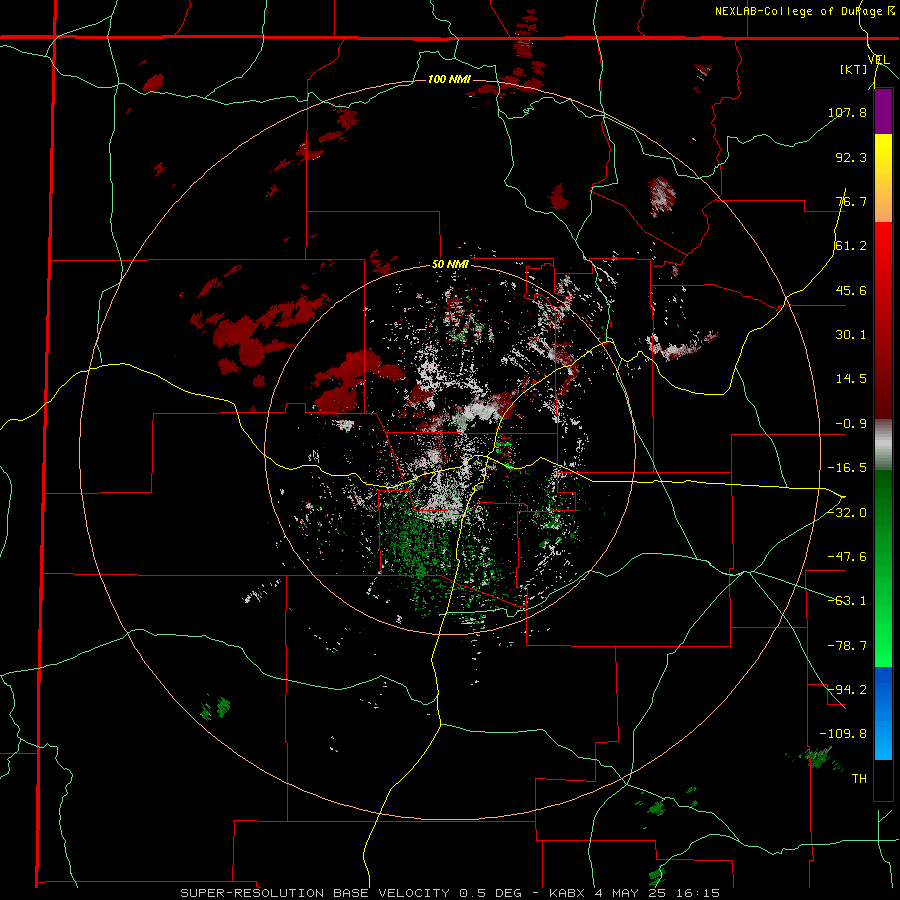This screenshot has height=900, width=900.
Task: Click the Super-Resolution Base Velocity KABX caption
Action: tap(450, 893)
